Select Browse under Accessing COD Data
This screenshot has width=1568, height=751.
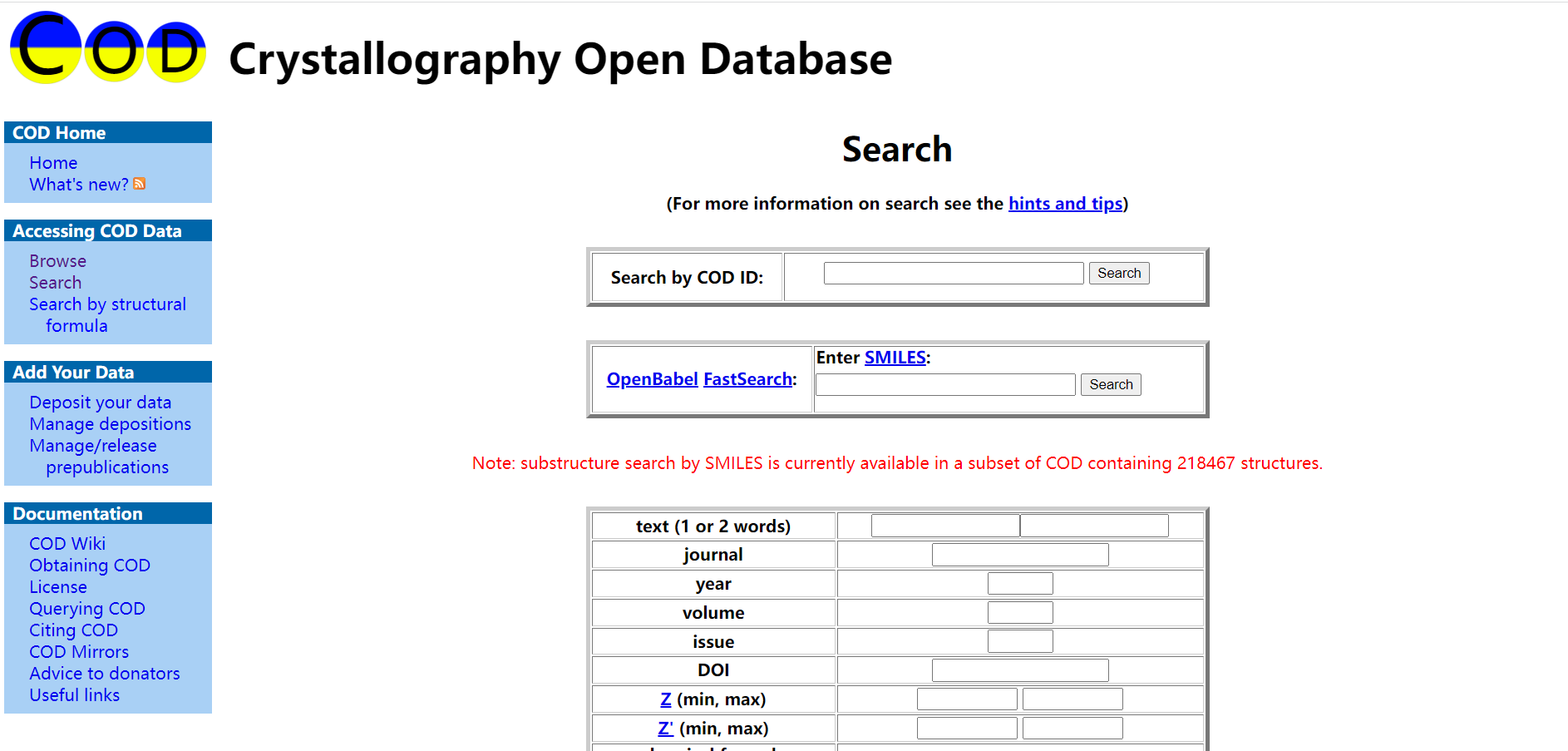click(57, 260)
